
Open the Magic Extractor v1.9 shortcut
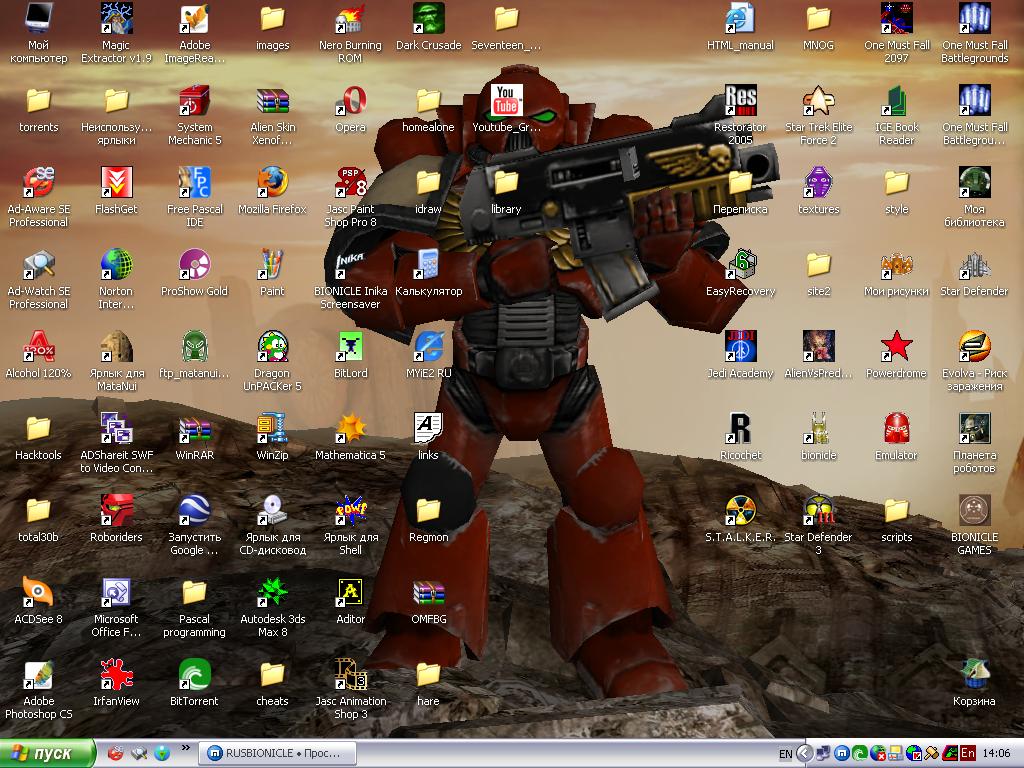pyautogui.click(x=116, y=18)
